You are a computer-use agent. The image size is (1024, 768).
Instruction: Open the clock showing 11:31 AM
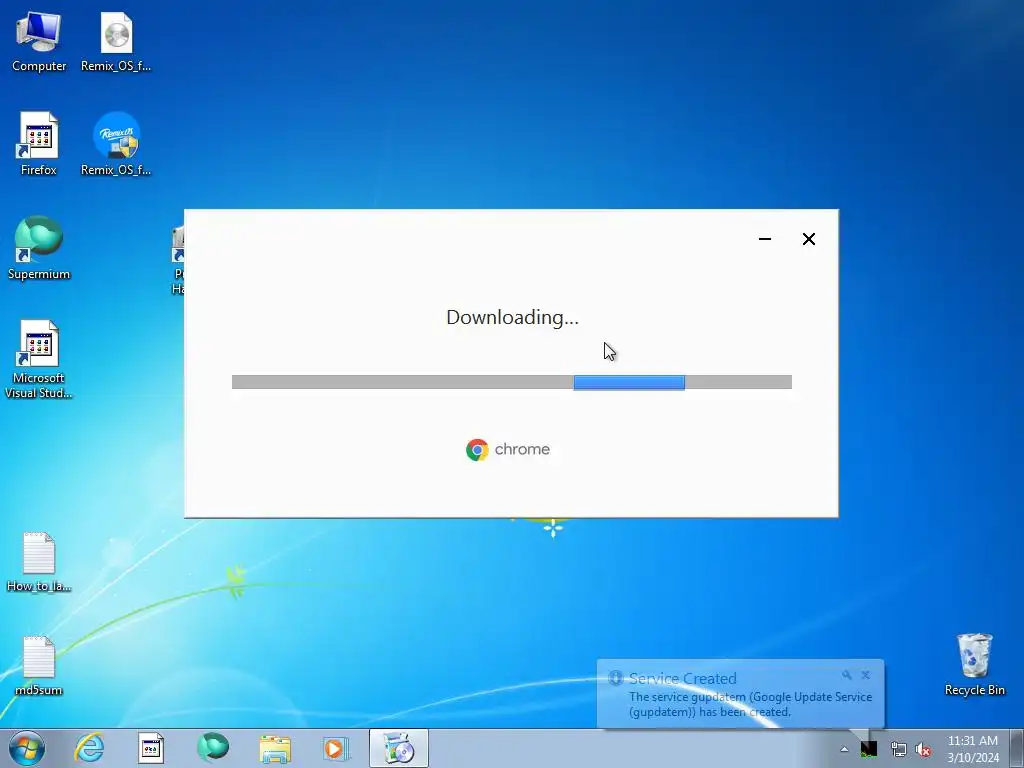click(972, 749)
